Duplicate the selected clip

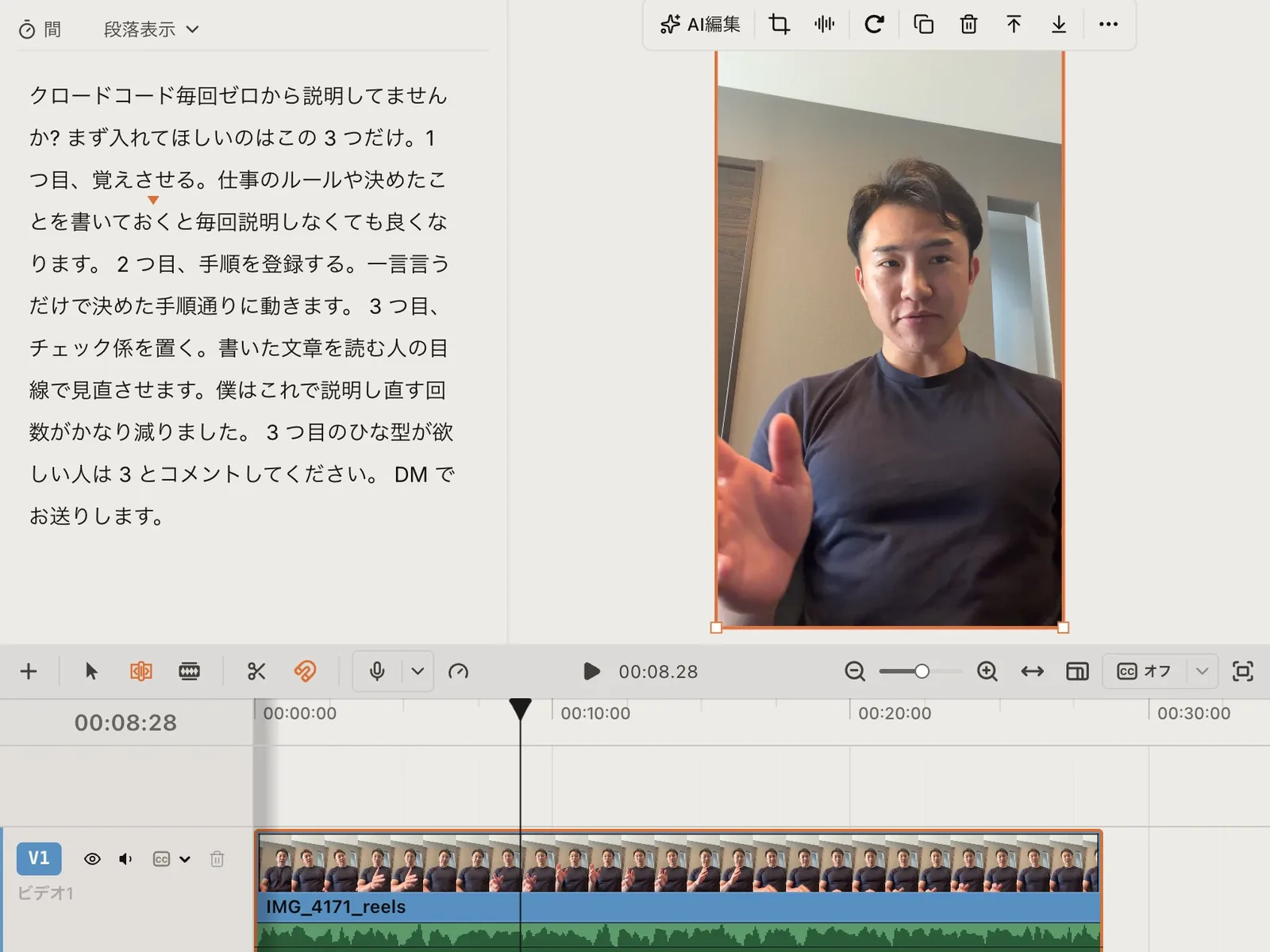point(923,25)
